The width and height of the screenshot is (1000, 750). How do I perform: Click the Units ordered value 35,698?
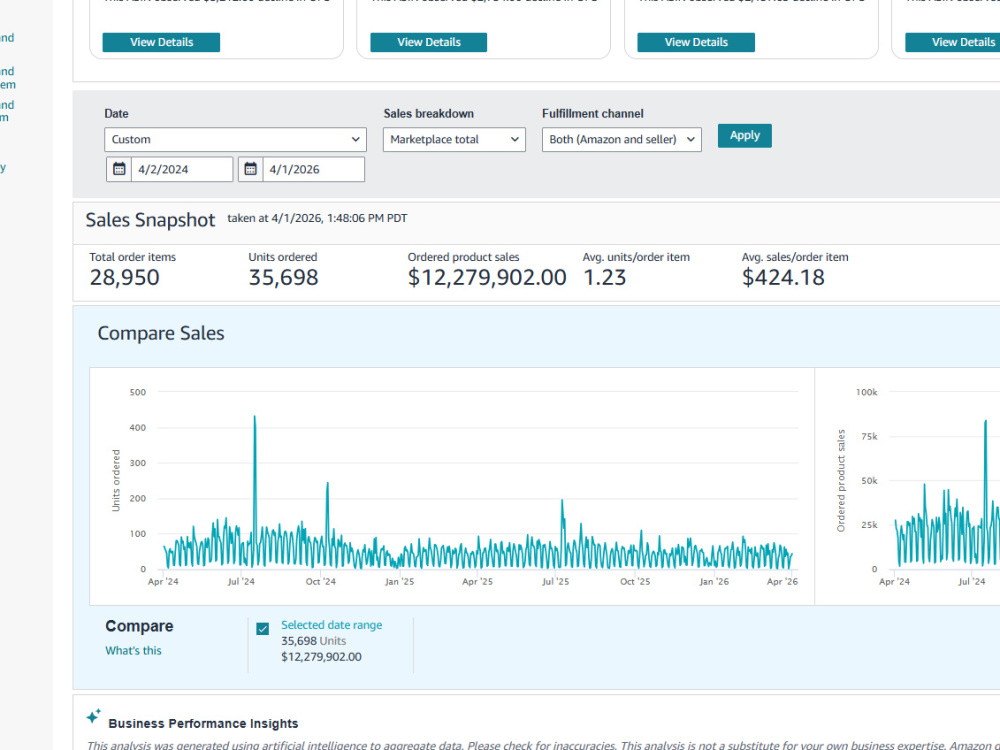point(283,277)
